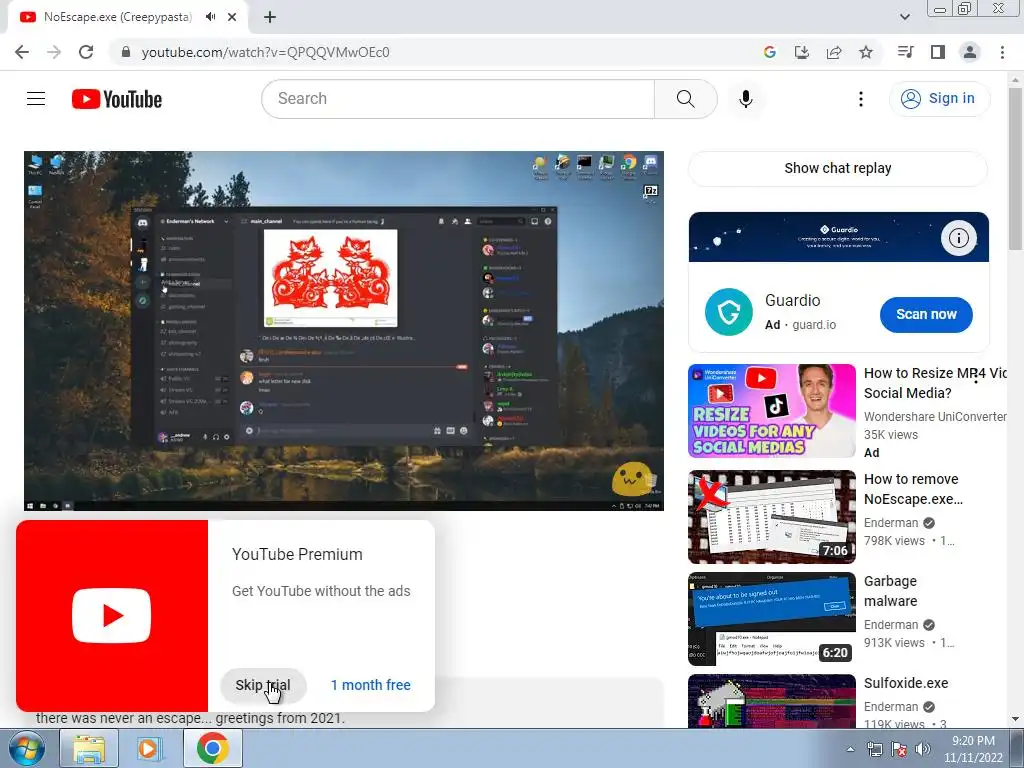Open the Action Center flag icon
The image size is (1024, 768).
coord(899,749)
